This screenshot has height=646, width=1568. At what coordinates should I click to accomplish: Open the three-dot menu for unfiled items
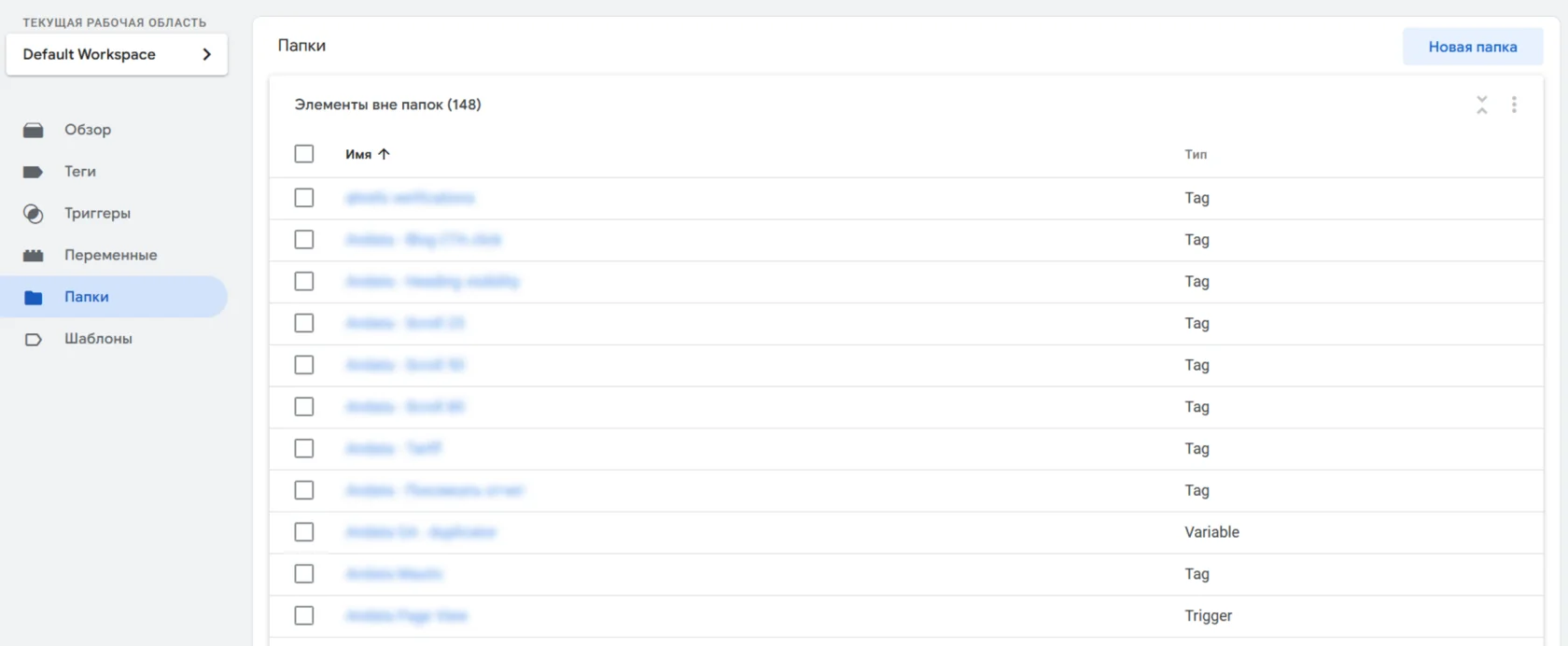[x=1514, y=105]
